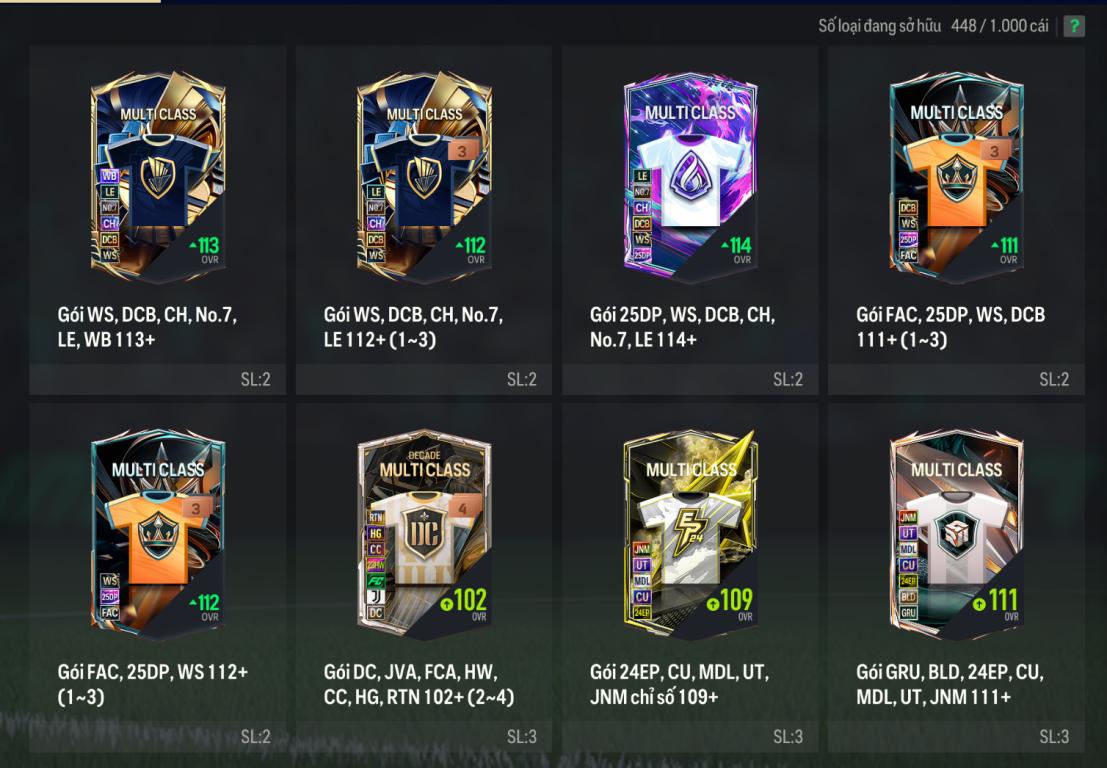This screenshot has height=768, width=1107.
Task: Click SL:2 bar under 25DP 114+ pack
Action: tap(690, 379)
